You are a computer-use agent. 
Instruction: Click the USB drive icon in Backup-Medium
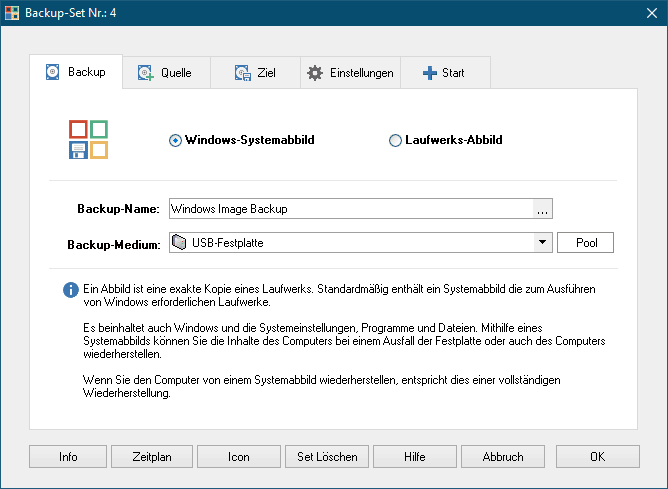(x=179, y=242)
